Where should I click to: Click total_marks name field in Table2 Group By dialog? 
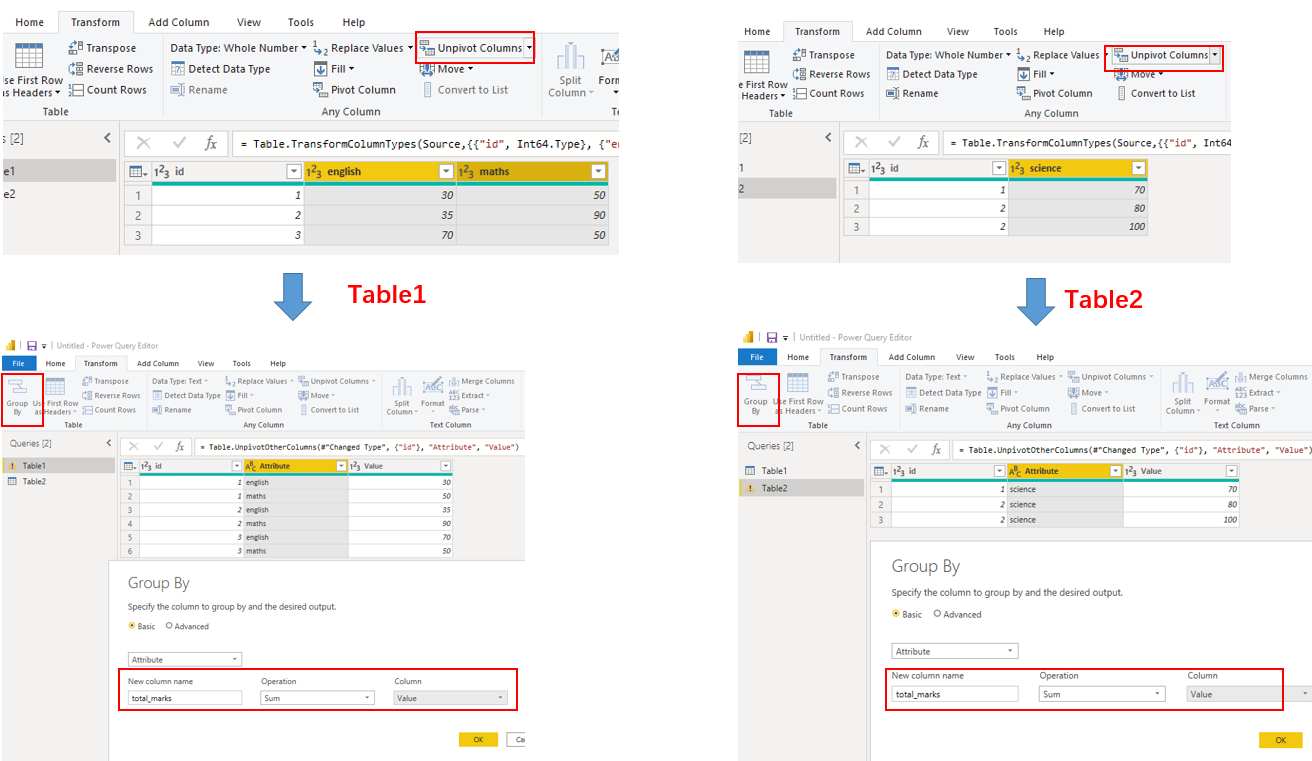tap(955, 694)
